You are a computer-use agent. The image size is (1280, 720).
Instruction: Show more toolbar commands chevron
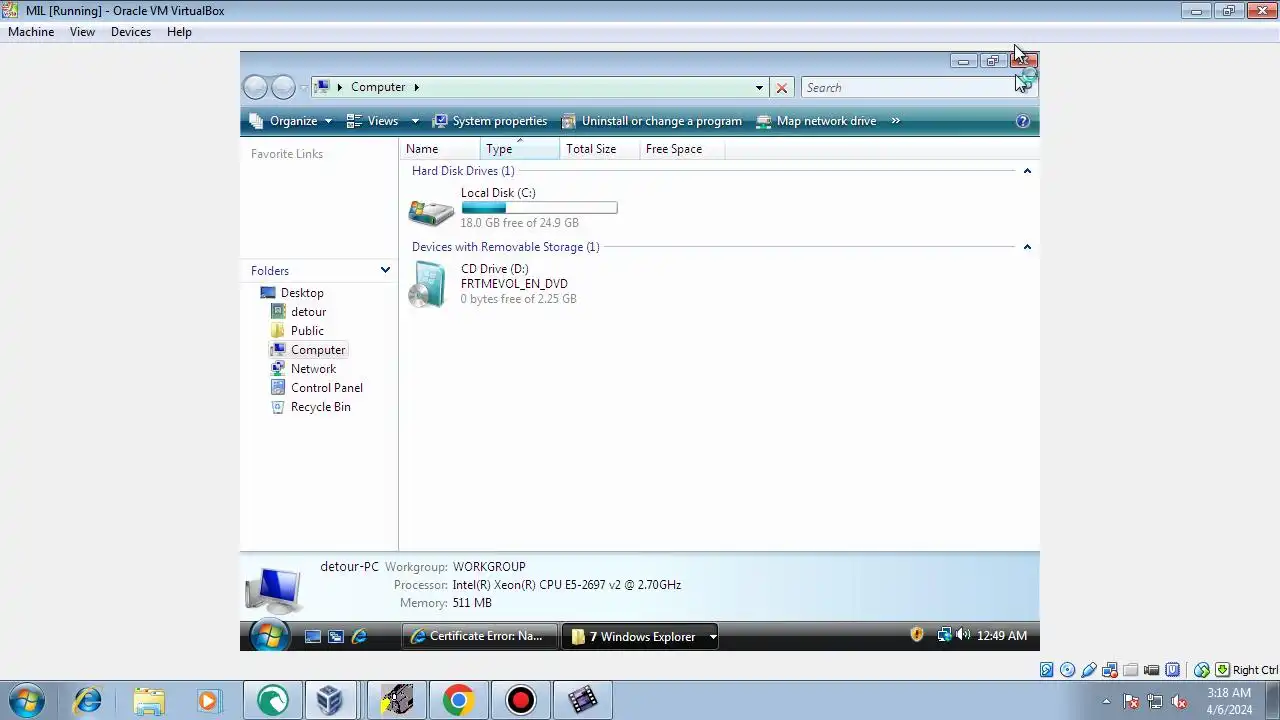[895, 121]
